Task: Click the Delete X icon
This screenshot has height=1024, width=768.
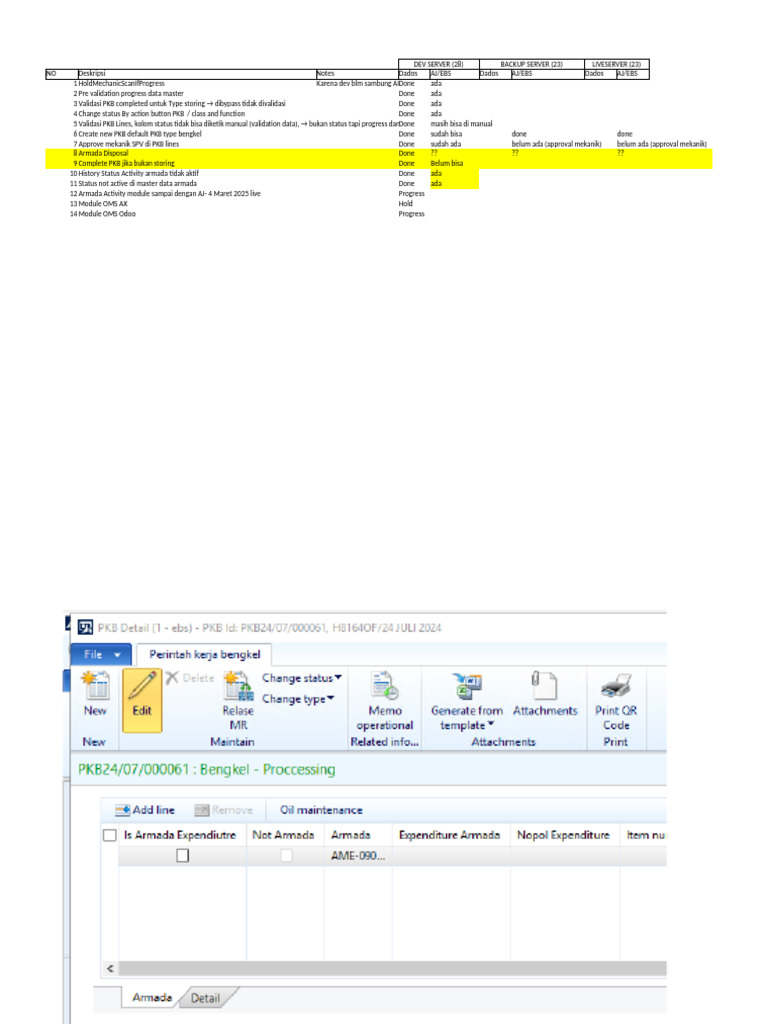Action: coord(172,678)
